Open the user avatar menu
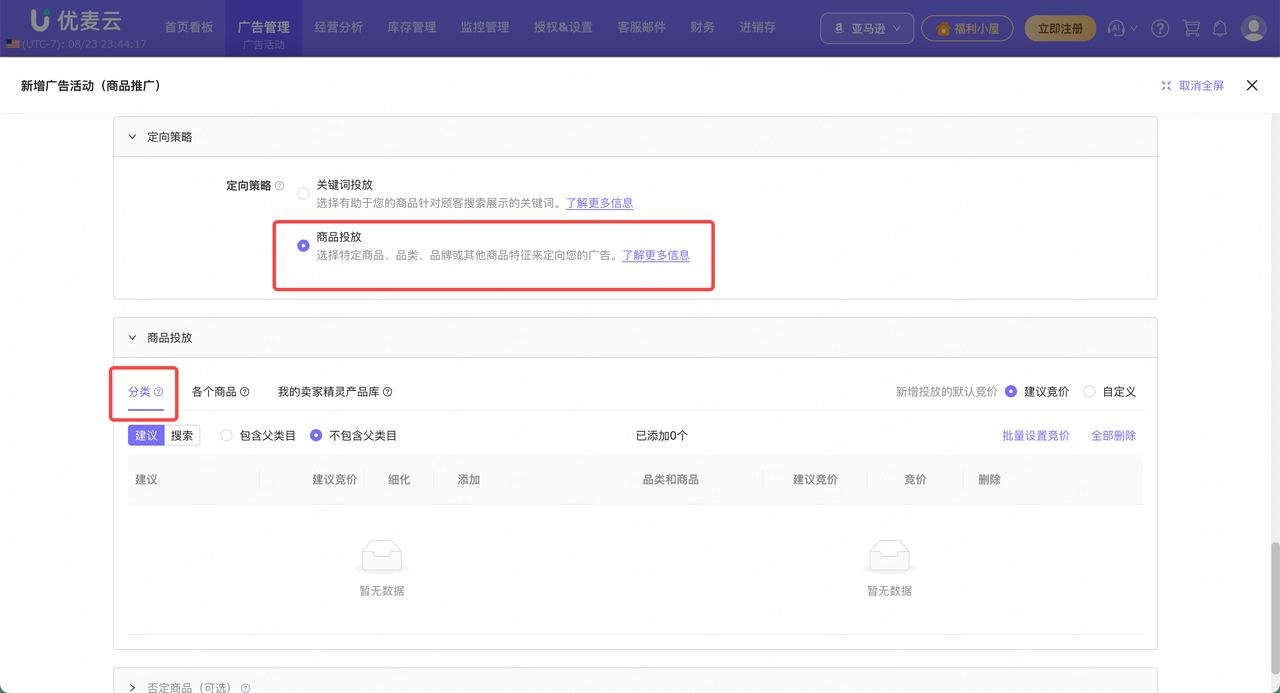 click(1253, 28)
